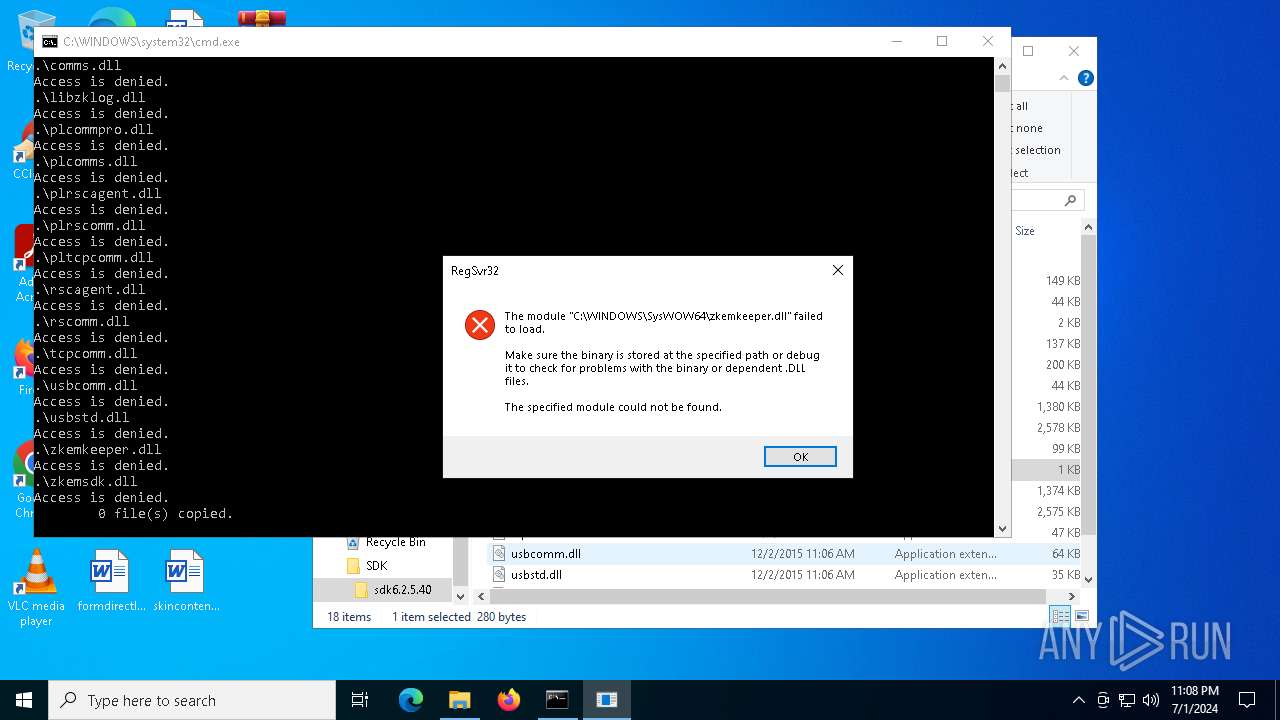Switch to the Command Prompt taskbar icon

[x=557, y=700]
